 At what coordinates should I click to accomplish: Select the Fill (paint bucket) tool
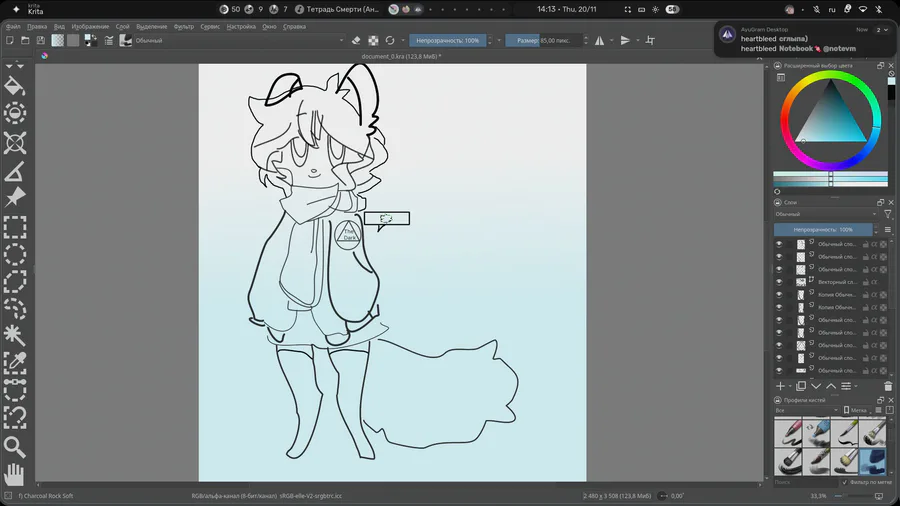click(14, 87)
